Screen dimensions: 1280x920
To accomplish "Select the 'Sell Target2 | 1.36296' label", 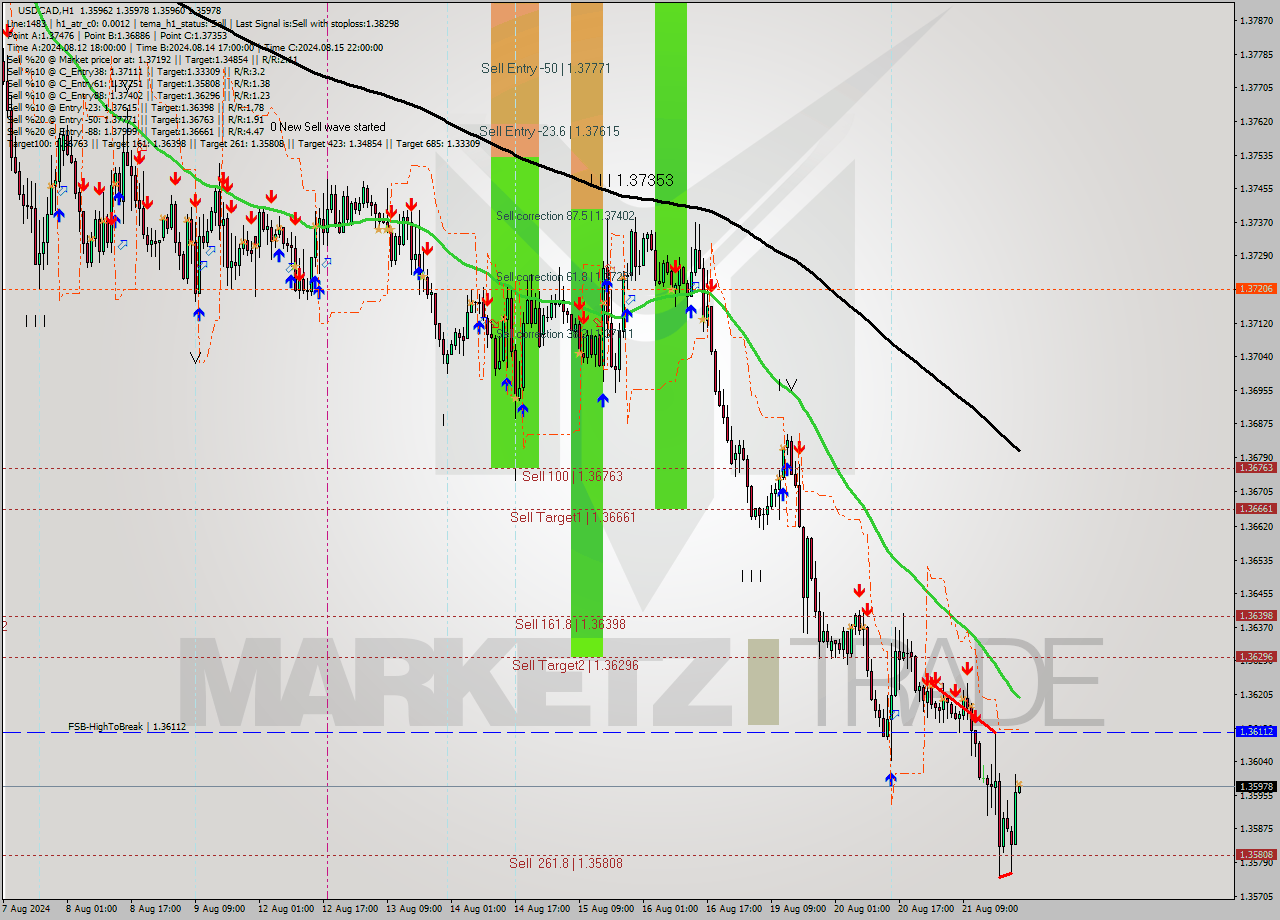I will [x=575, y=665].
